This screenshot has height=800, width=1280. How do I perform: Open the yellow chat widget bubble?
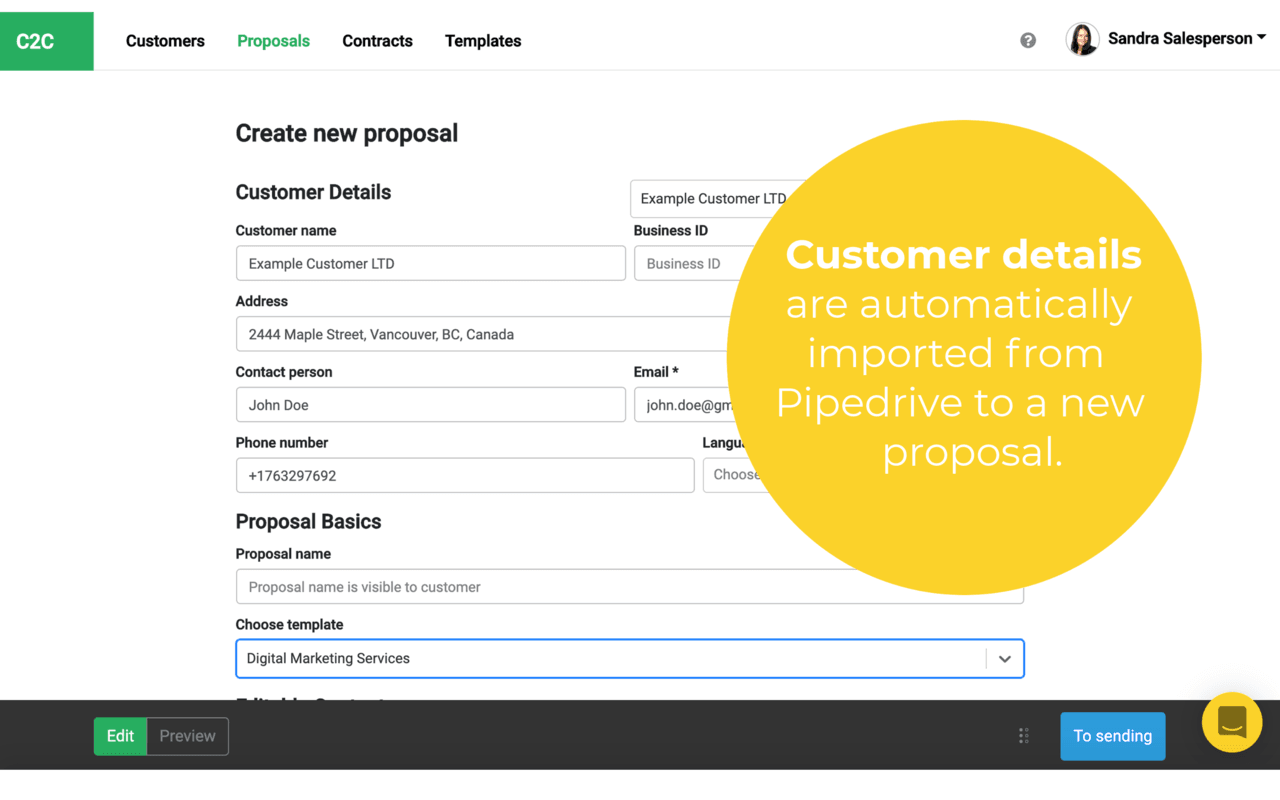1231,722
